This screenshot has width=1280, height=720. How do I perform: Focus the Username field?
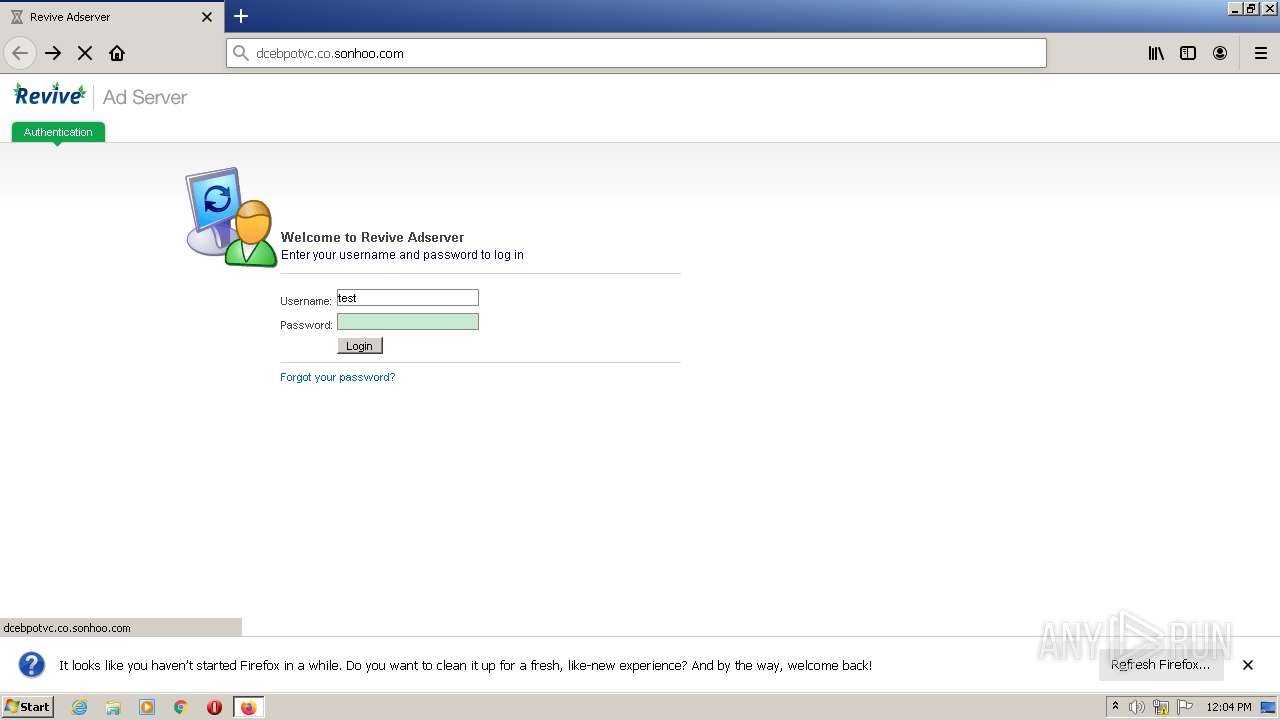408,298
